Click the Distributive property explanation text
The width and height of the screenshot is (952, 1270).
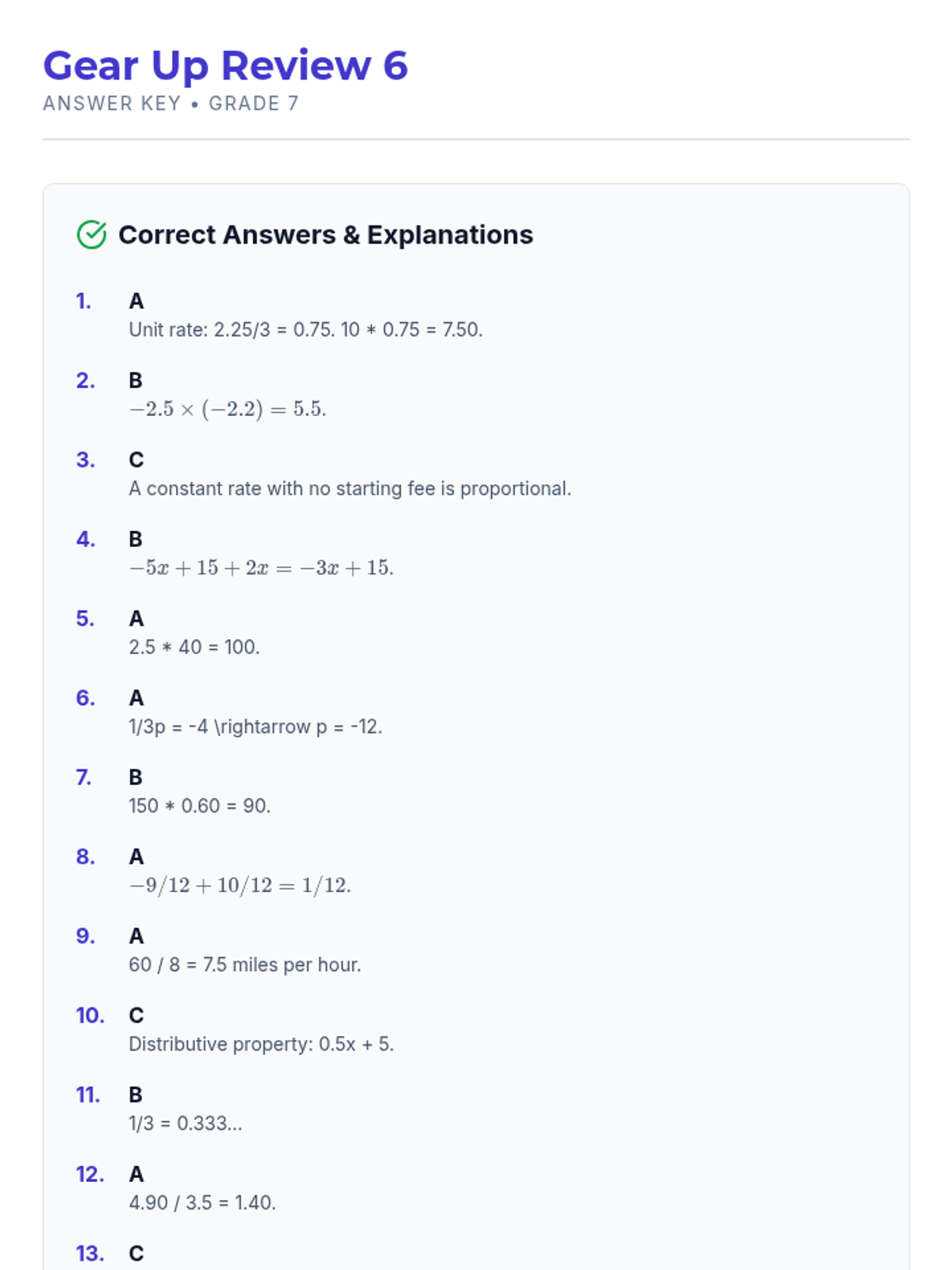coord(261,1044)
